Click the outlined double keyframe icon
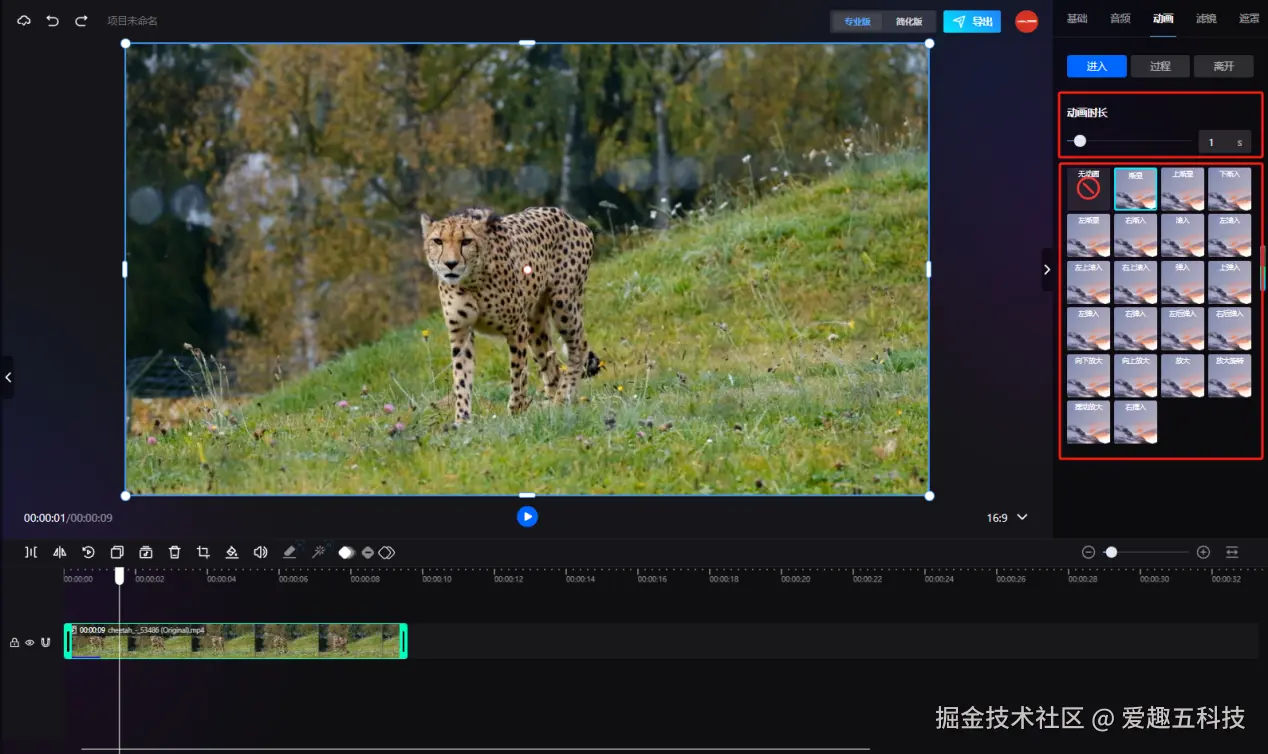 (x=387, y=552)
